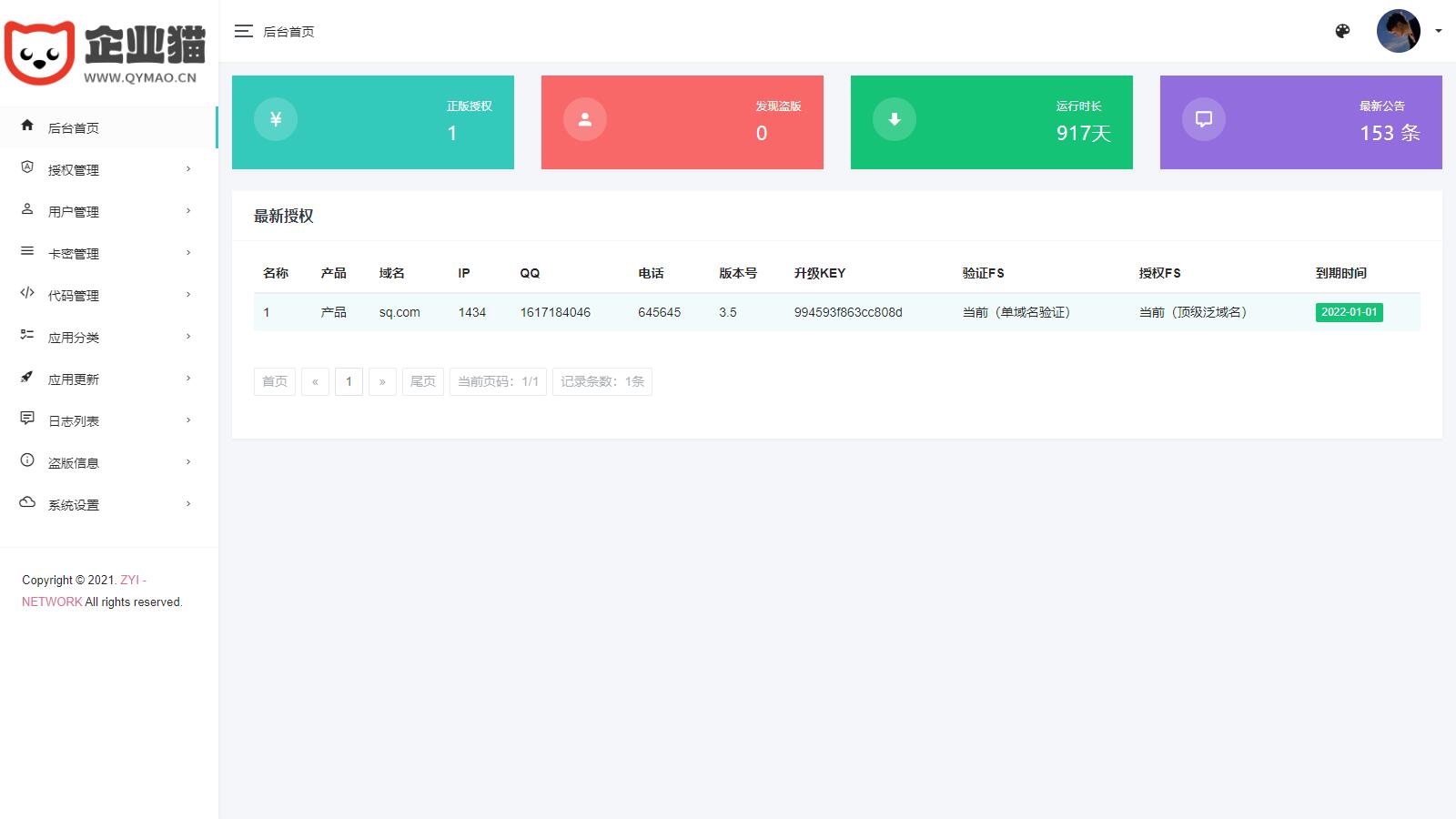Click the message icon for 日志列表
The image size is (1456, 819).
click(x=27, y=419)
